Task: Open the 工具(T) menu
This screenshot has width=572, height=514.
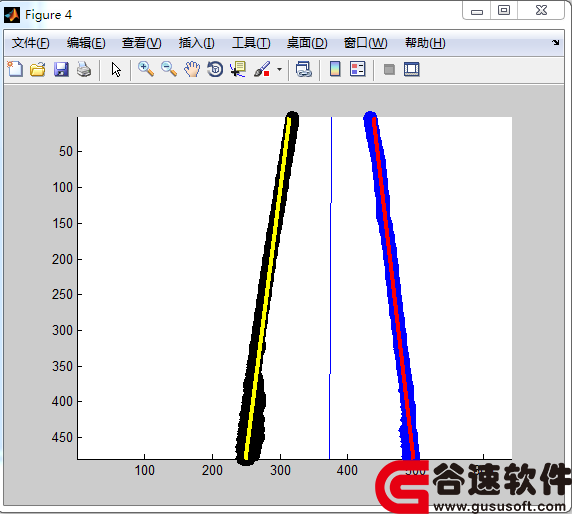Action: click(251, 43)
